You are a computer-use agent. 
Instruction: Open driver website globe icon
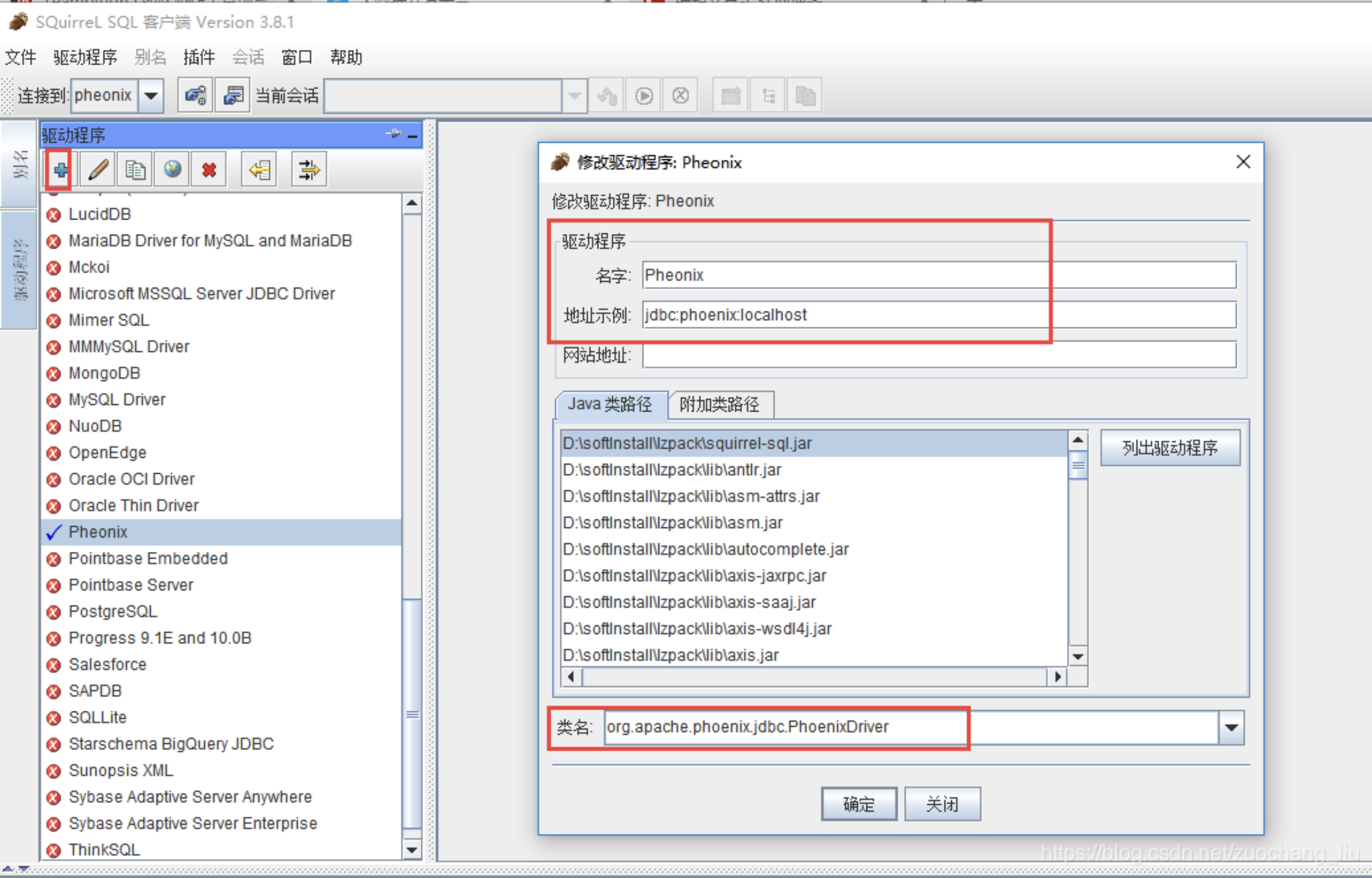(x=173, y=170)
